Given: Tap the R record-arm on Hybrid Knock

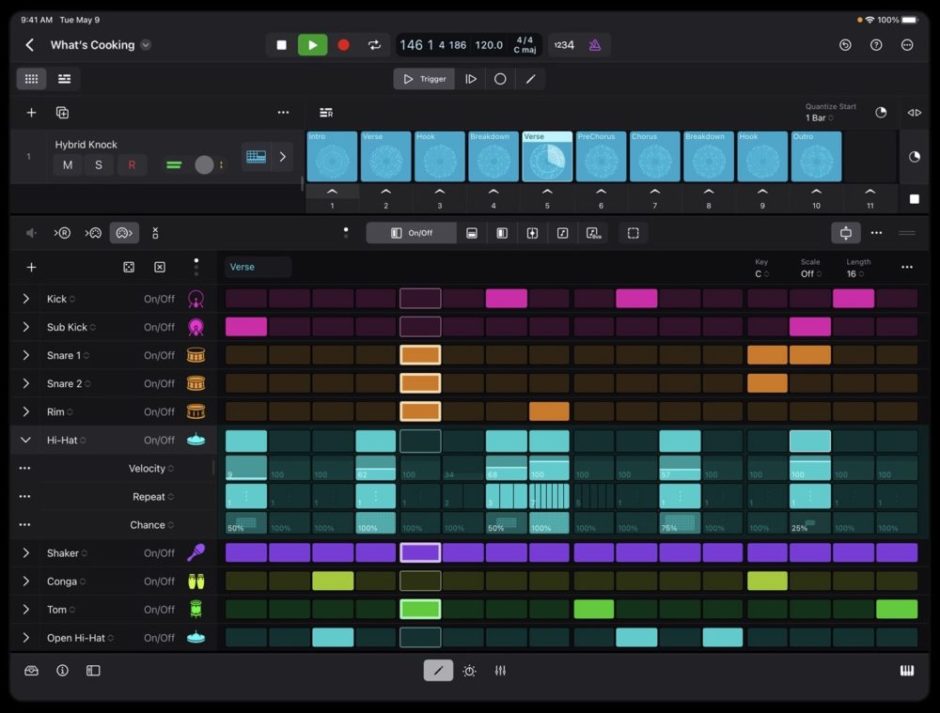Looking at the screenshot, I should coord(131,165).
